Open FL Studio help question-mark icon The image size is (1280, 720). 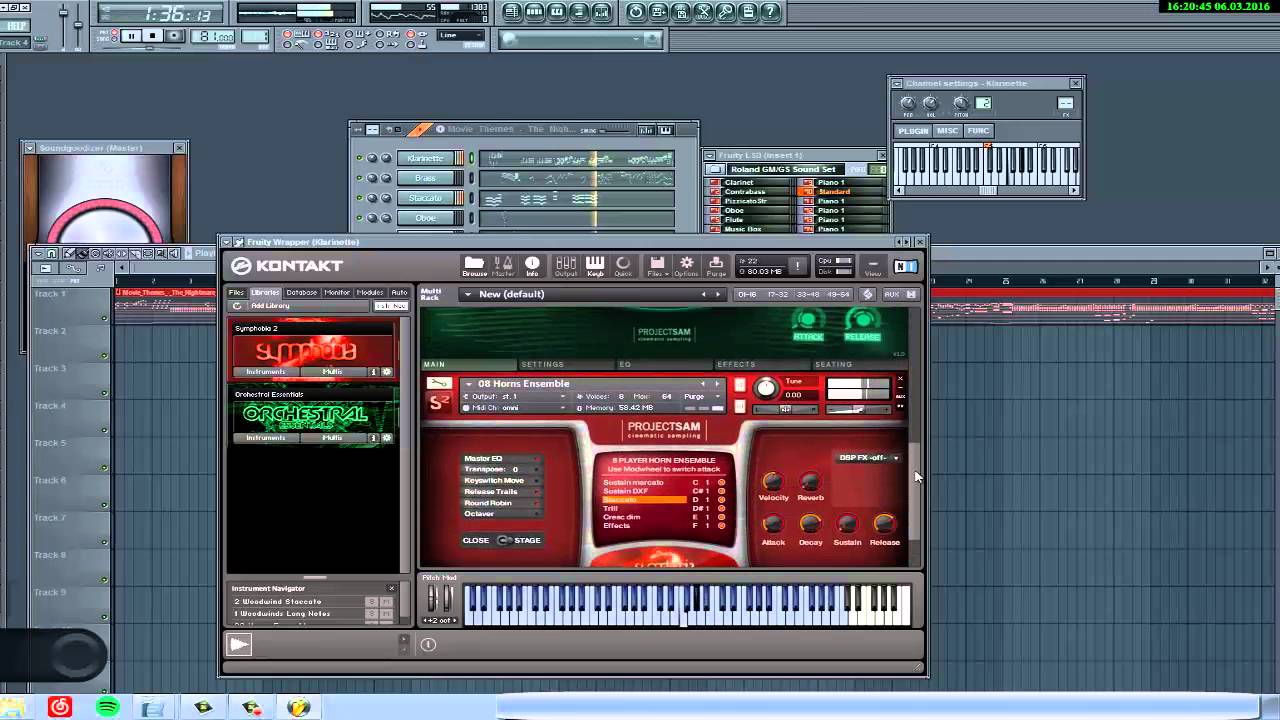point(770,12)
